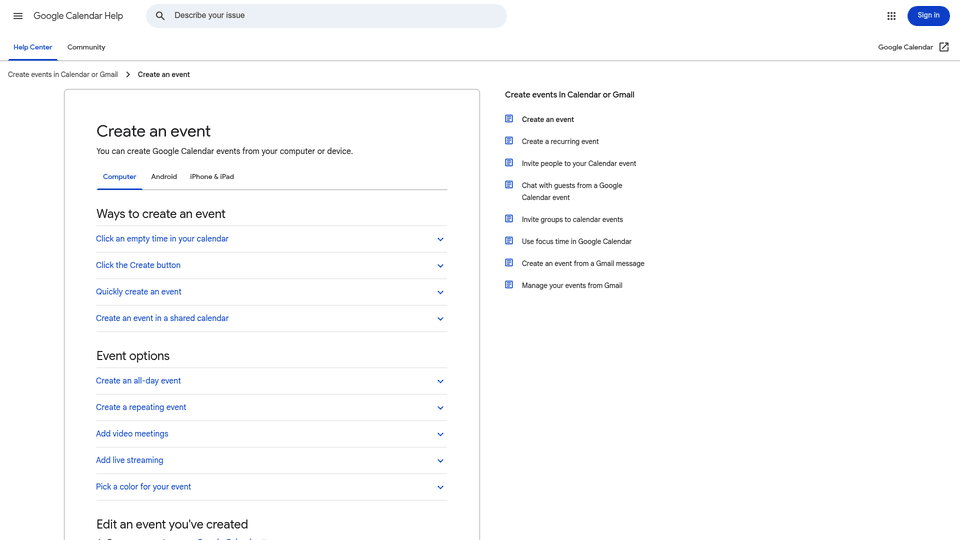Screen dimensions: 960x540
Task: Switch to the Help Center tab
Action: click(x=32, y=47)
